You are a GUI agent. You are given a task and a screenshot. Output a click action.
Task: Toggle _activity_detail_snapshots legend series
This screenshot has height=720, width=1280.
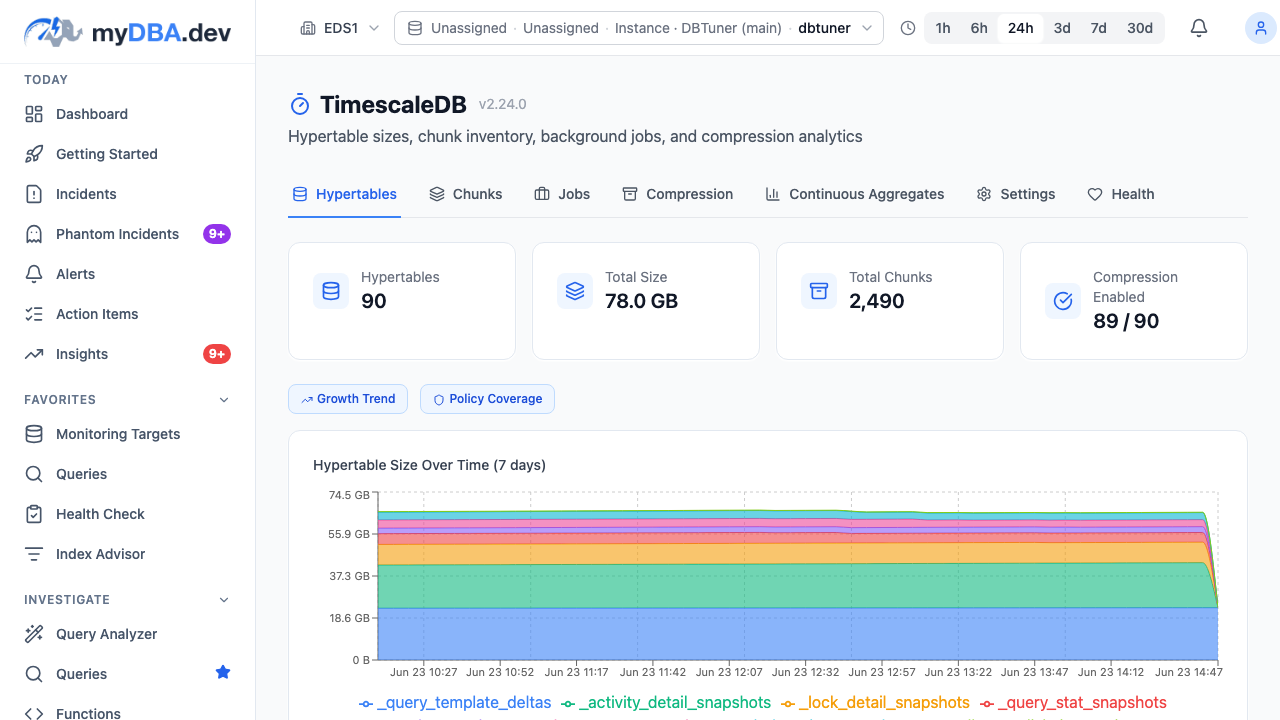666,703
